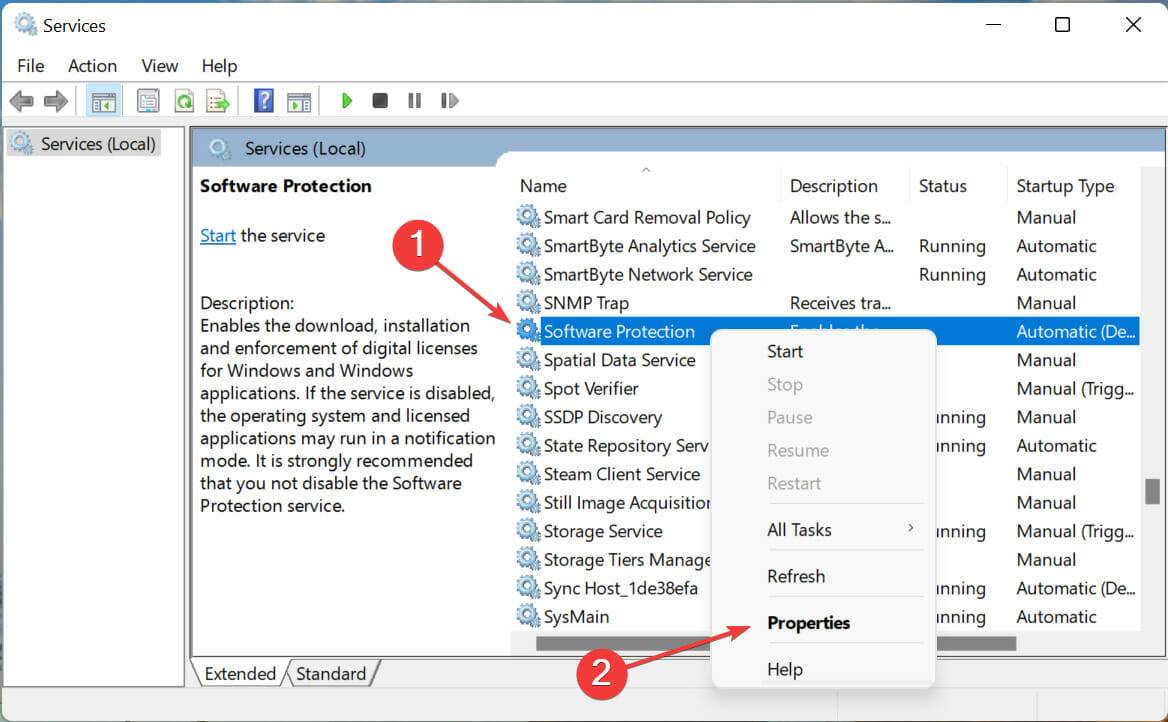The width and height of the screenshot is (1168, 722).
Task: Click the Back arrow toolbar icon
Action: click(x=22, y=101)
